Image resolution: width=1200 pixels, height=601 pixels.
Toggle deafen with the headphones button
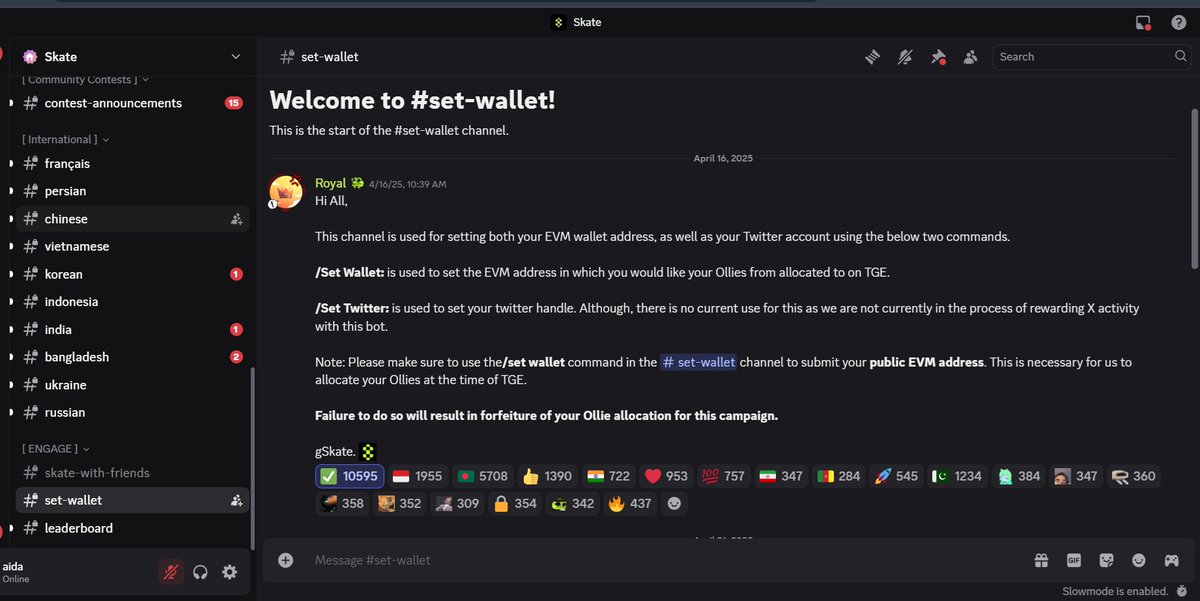pyautogui.click(x=201, y=572)
